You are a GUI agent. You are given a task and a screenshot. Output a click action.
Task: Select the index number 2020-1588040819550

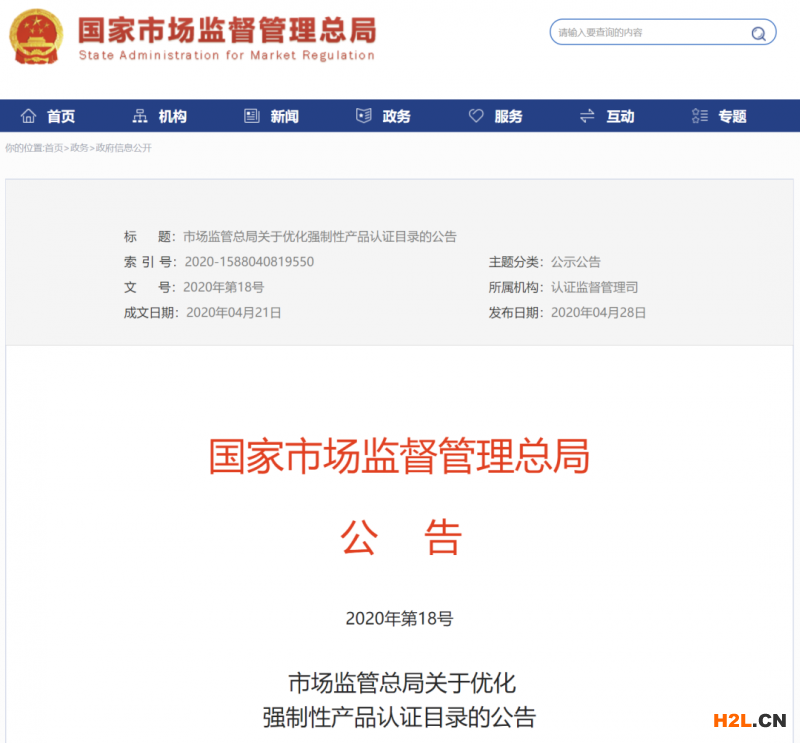click(x=249, y=262)
